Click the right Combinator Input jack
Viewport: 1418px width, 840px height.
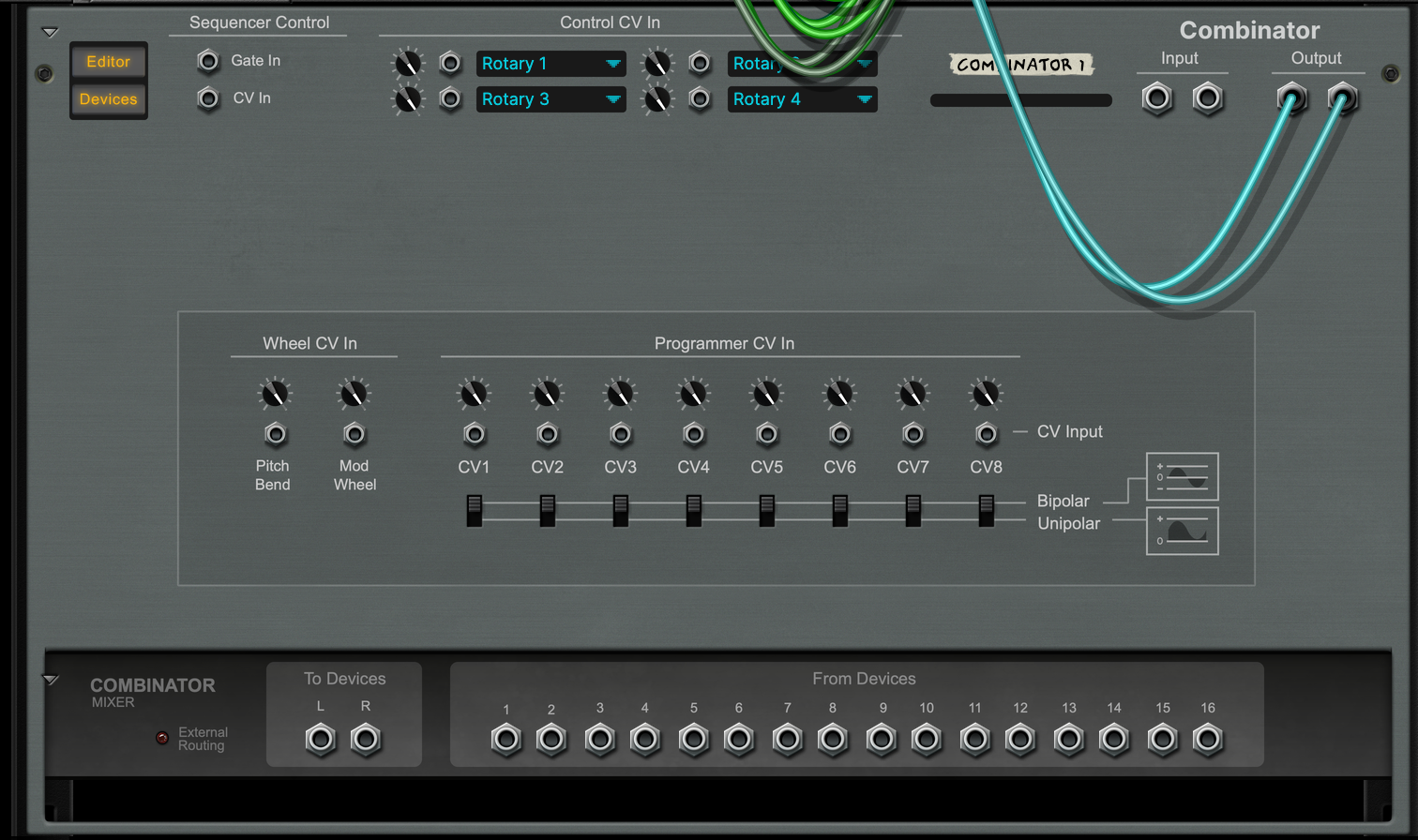point(1208,98)
